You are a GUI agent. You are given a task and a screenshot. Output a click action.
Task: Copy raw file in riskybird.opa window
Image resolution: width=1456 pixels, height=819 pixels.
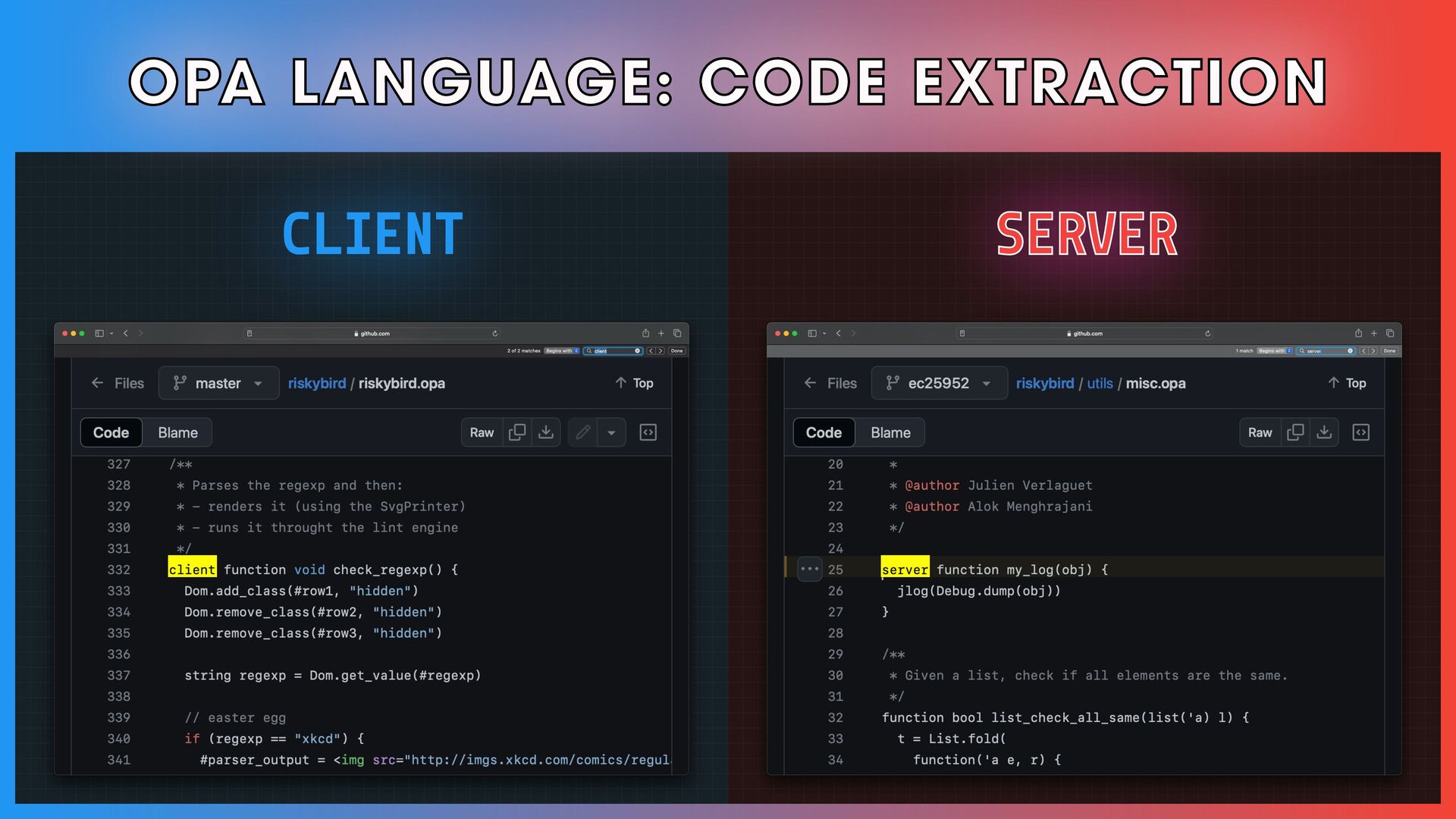tap(517, 432)
